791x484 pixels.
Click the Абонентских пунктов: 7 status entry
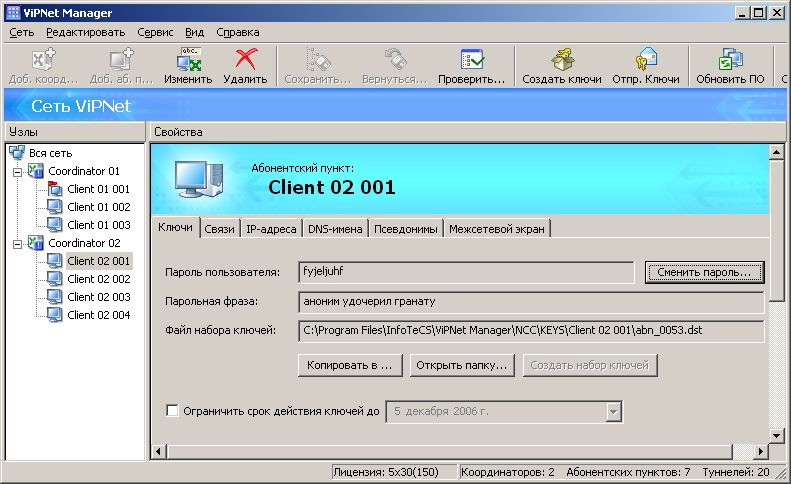tap(628, 472)
